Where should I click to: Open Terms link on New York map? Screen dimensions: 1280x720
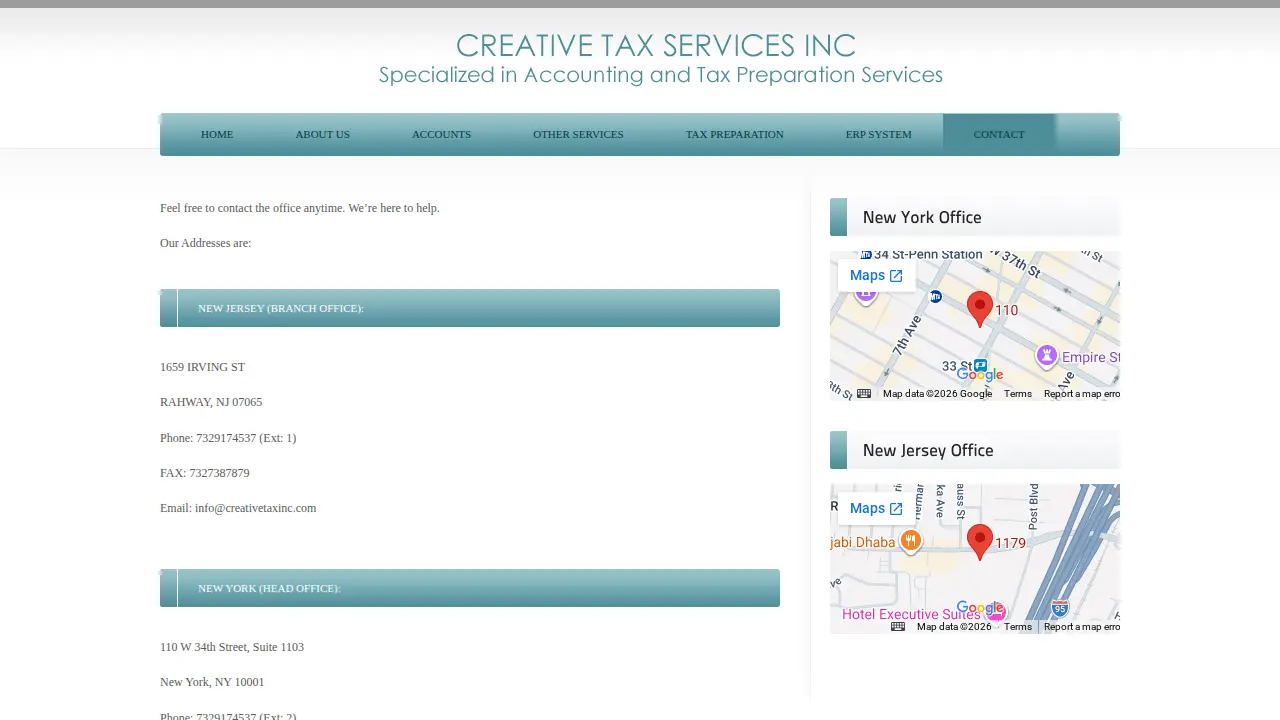click(x=1018, y=394)
